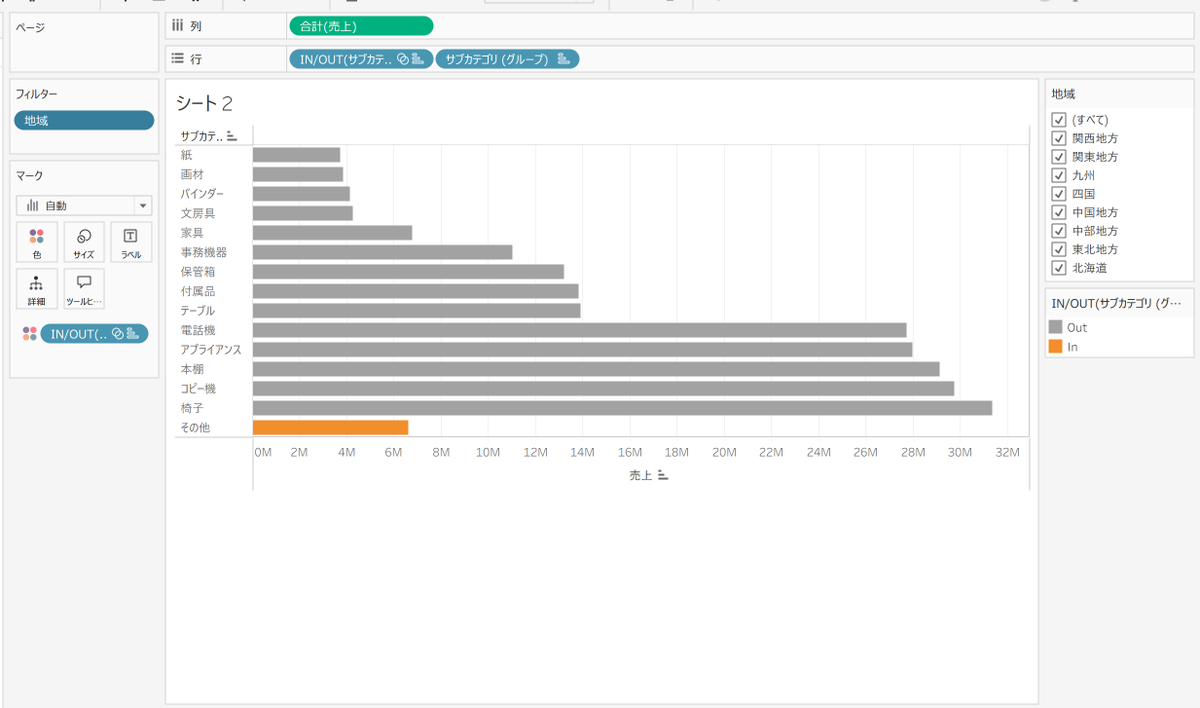This screenshot has width=1200, height=708.
Task: Open the 自動 mark type dropdown
Action: point(84,205)
